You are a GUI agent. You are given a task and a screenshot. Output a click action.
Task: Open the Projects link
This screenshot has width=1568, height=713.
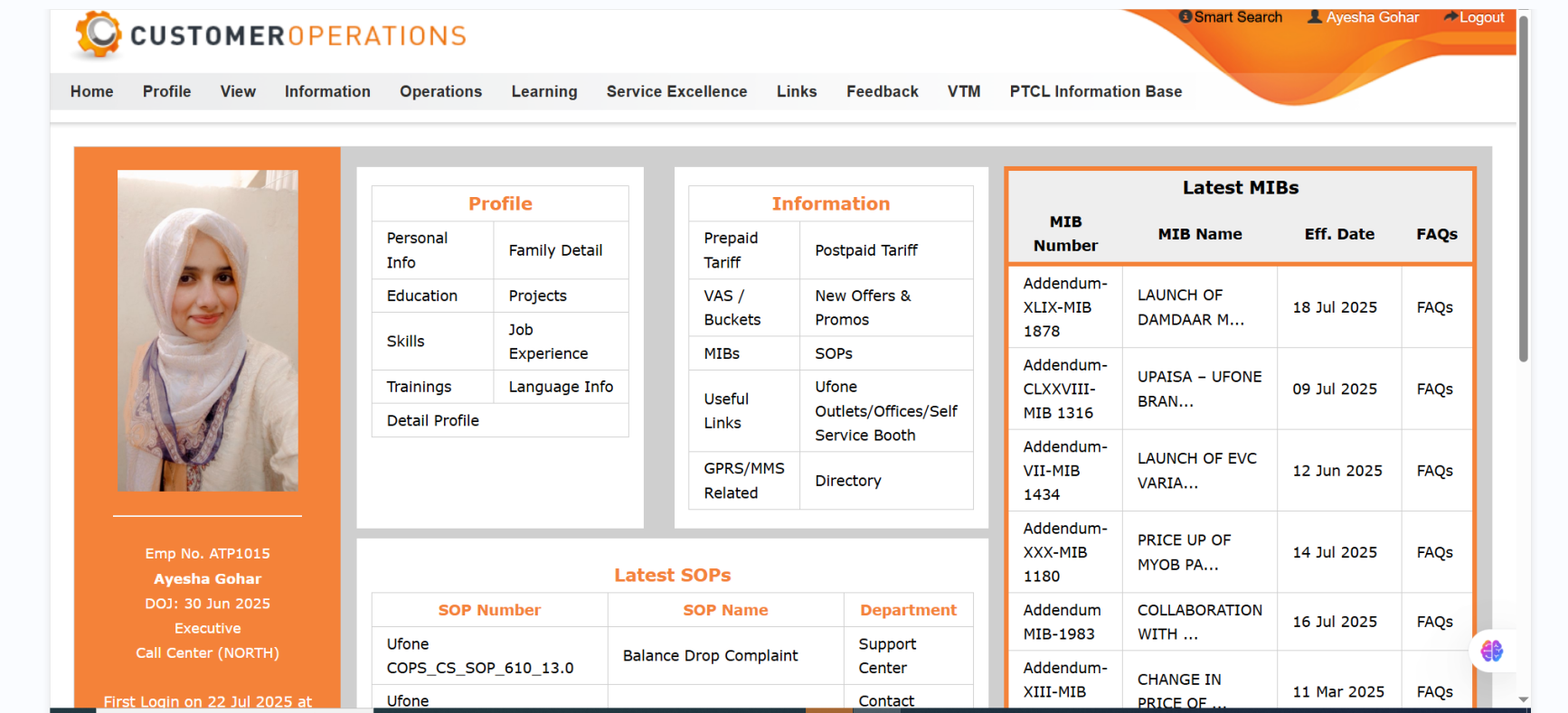coord(538,296)
